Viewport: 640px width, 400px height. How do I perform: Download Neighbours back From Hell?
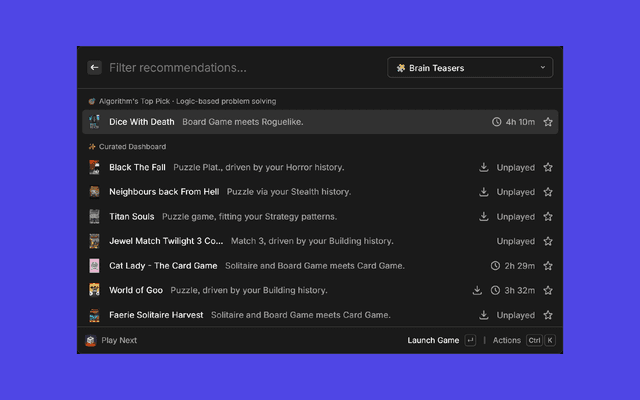[484, 192]
